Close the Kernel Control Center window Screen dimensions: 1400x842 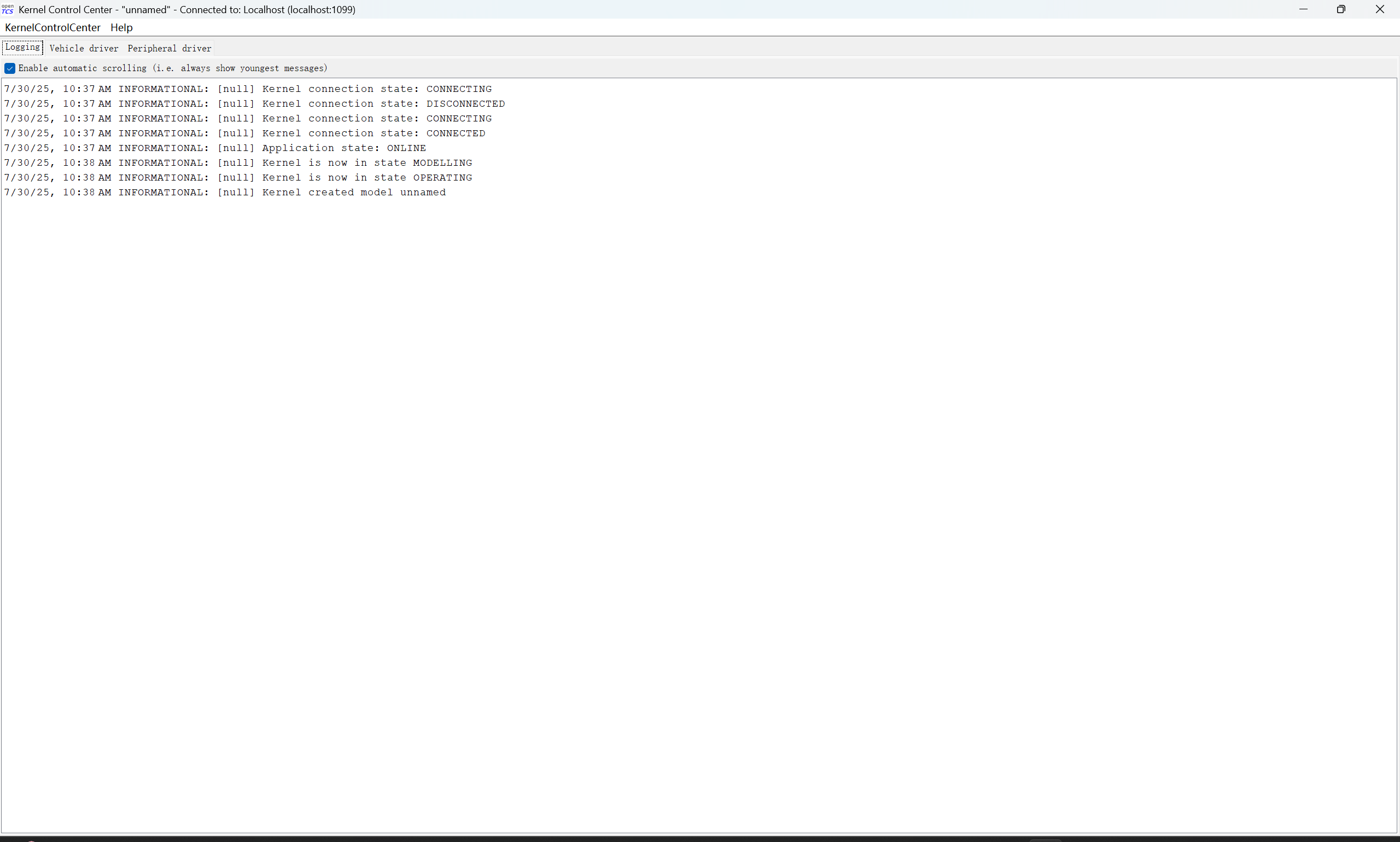pos(1380,9)
